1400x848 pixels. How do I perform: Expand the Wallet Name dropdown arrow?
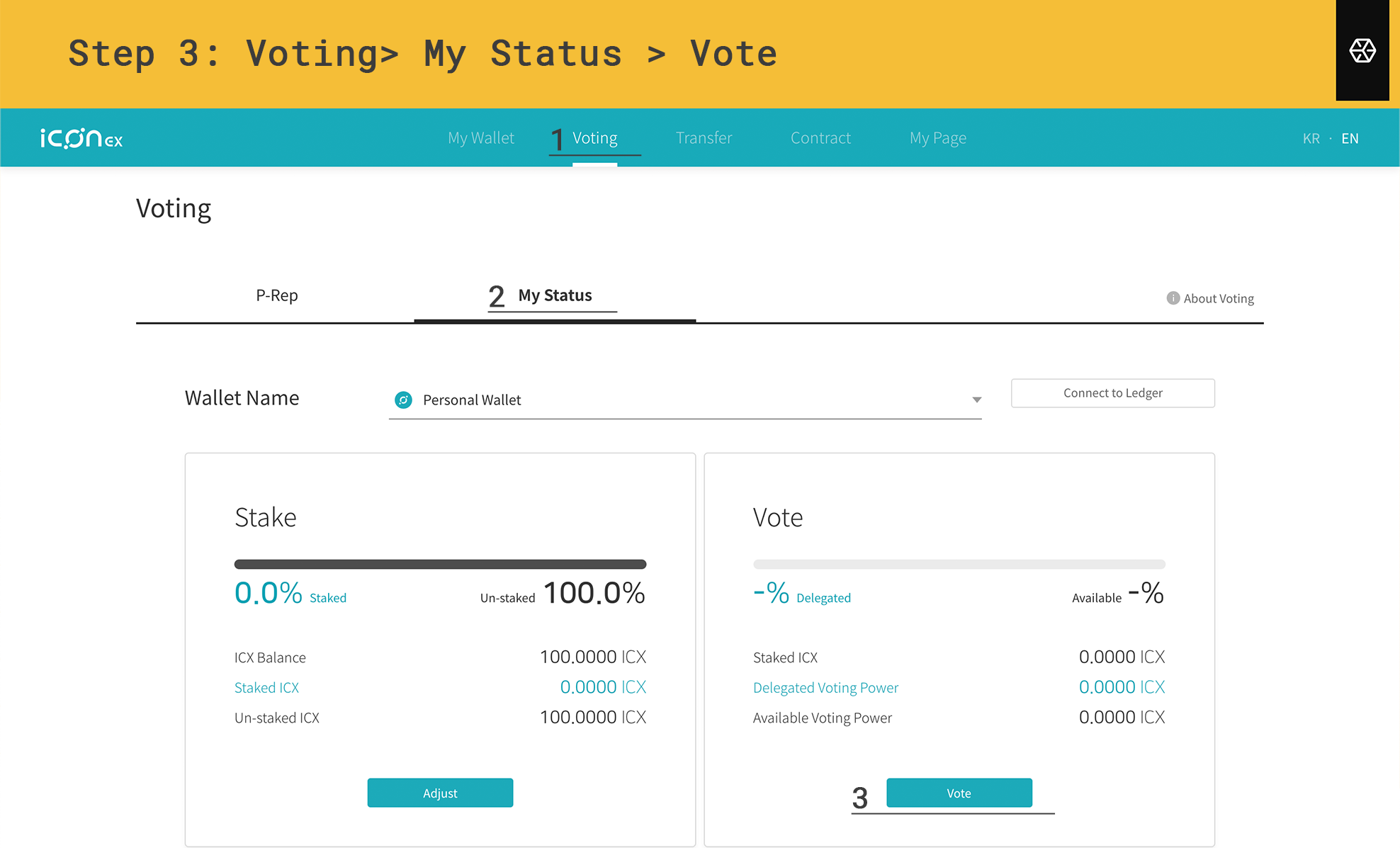pos(976,400)
